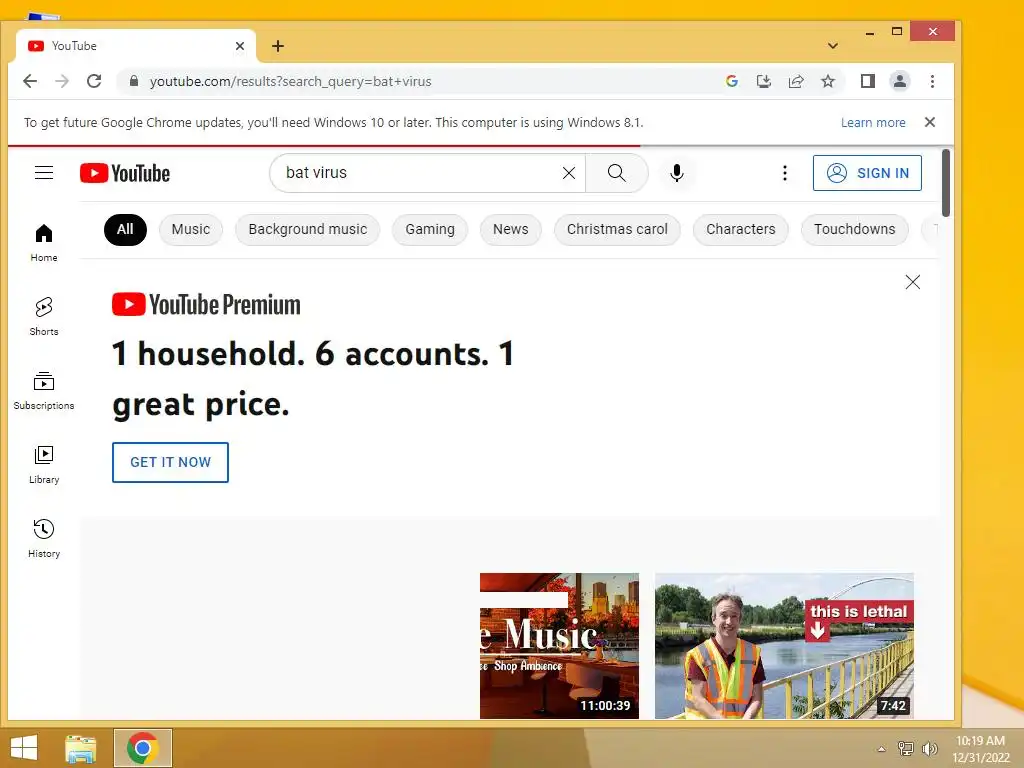Viewport: 1024px width, 768px height.
Task: Open the 'this is lethal' video thumbnail
Action: pyautogui.click(x=784, y=646)
